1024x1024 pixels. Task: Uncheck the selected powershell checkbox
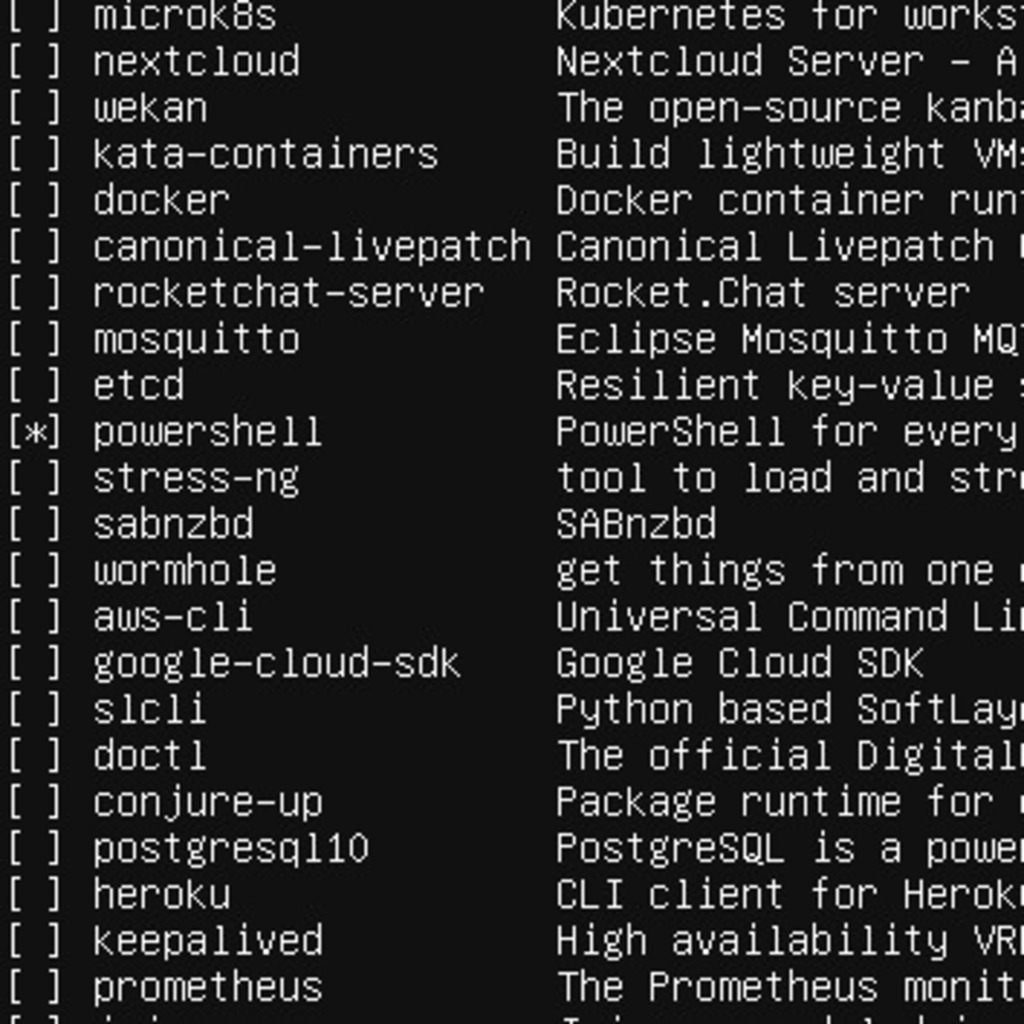click(35, 432)
